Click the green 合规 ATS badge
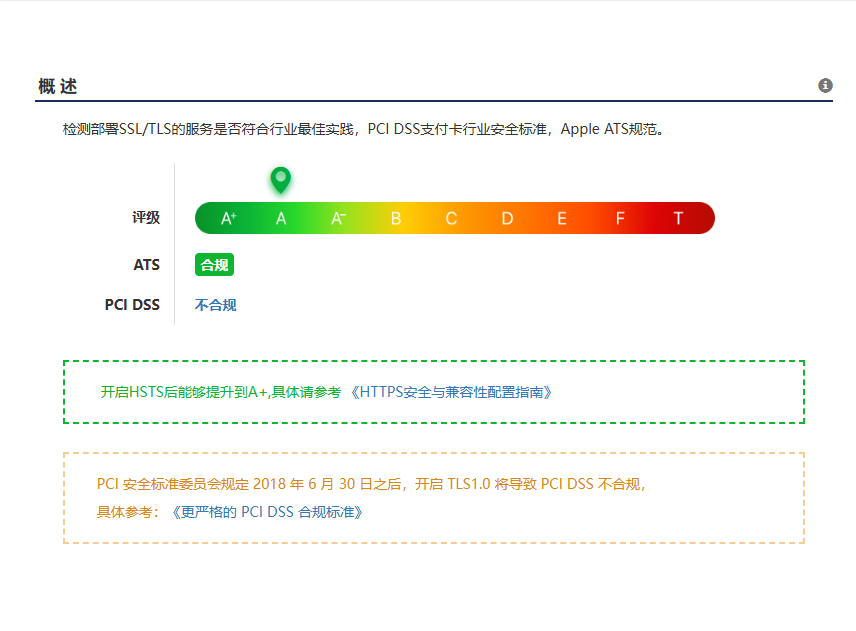Image resolution: width=856 pixels, height=631 pixels. coord(214,265)
